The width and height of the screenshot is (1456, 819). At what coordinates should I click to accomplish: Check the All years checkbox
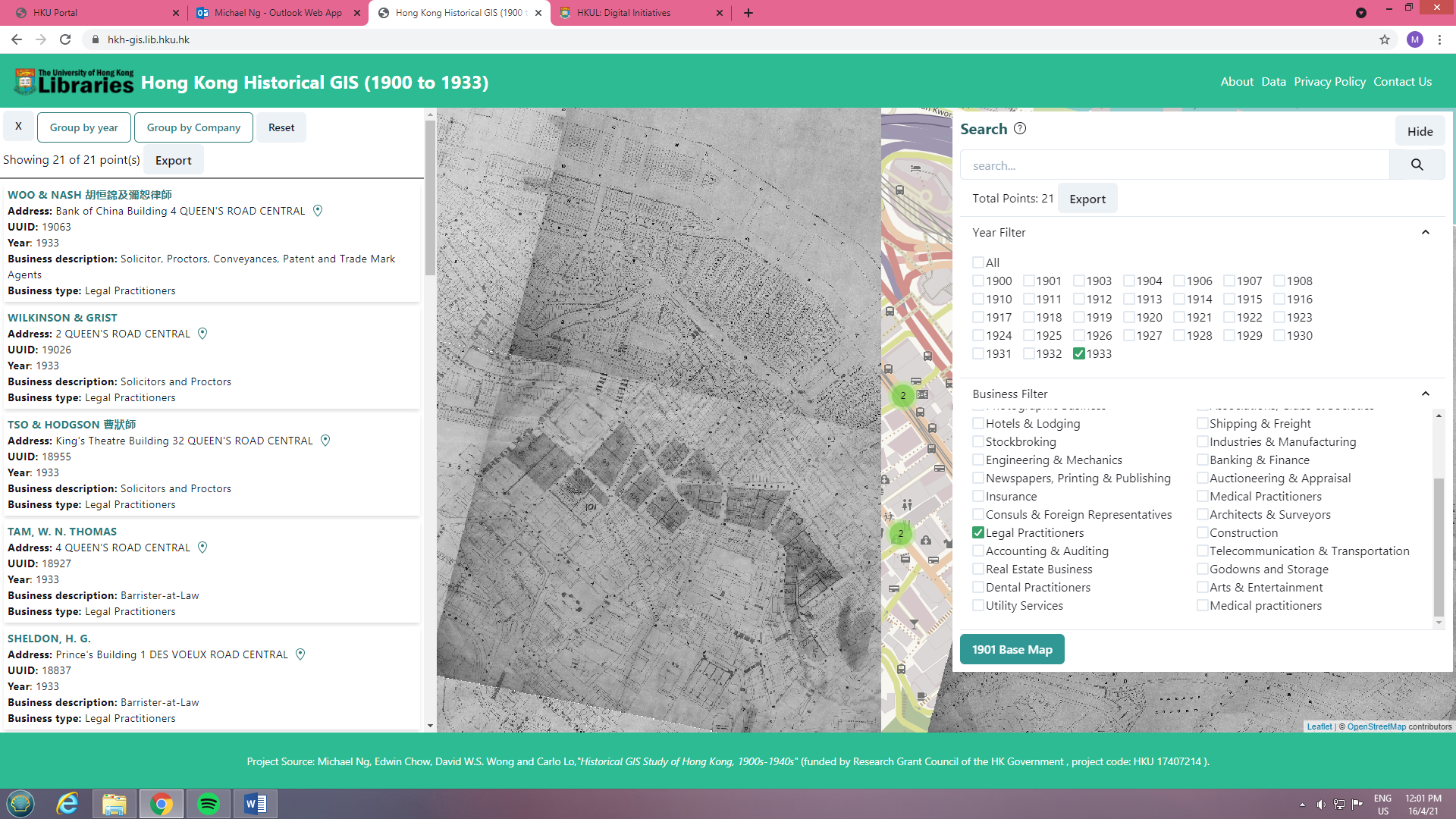978,262
